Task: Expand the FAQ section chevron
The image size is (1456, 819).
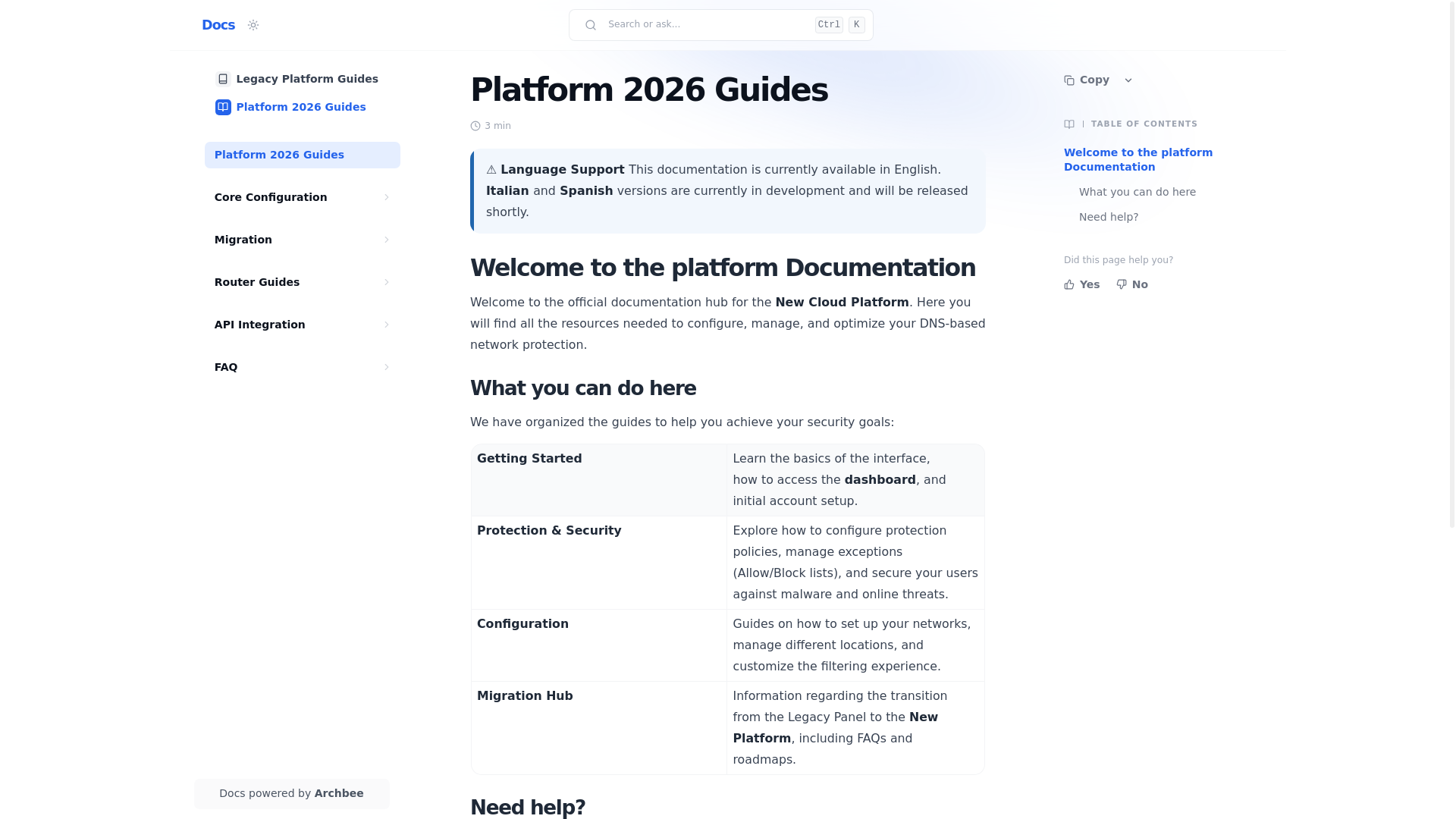Action: [x=386, y=367]
